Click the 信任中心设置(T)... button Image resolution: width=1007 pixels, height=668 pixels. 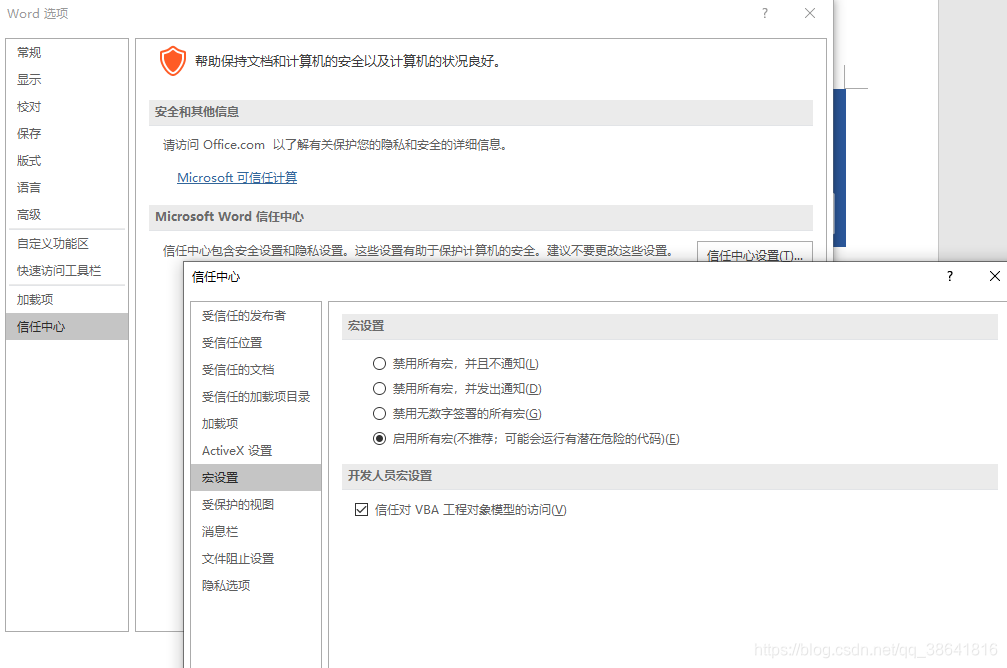click(755, 252)
